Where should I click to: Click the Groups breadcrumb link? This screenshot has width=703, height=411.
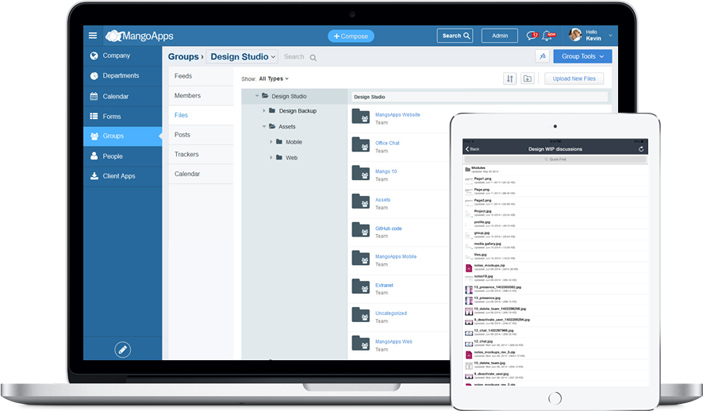[183, 57]
